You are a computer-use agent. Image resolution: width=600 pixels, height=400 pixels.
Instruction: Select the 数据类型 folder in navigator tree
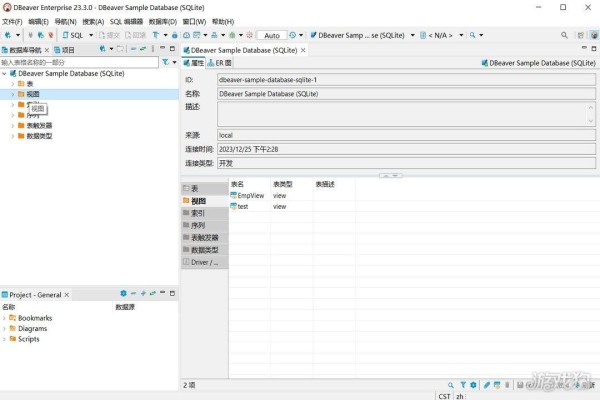(39, 136)
